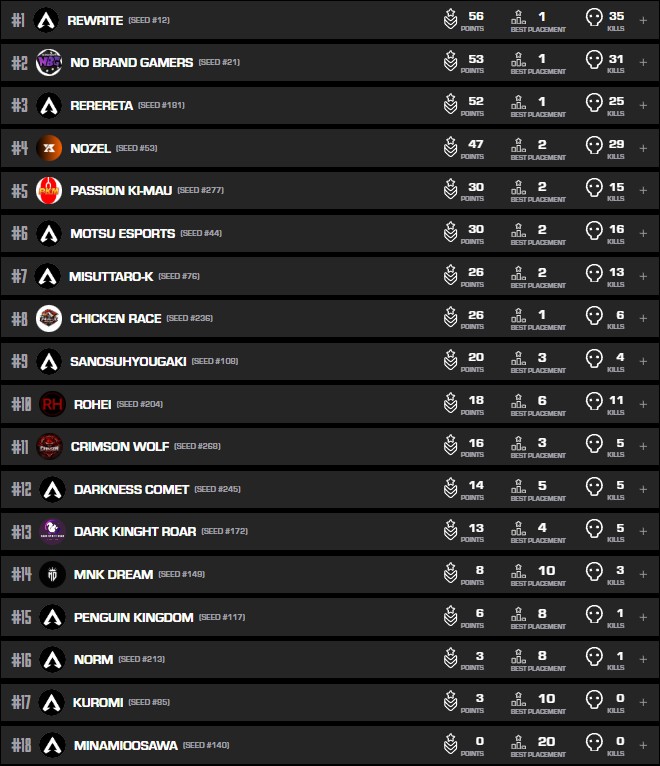Click the Nozel team logo

(49, 148)
